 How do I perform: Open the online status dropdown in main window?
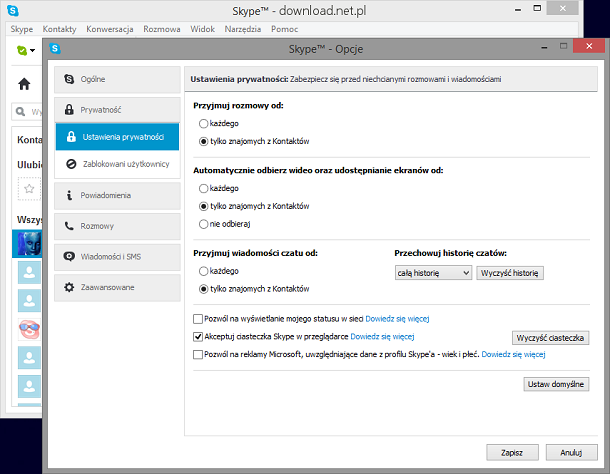tap(26, 50)
